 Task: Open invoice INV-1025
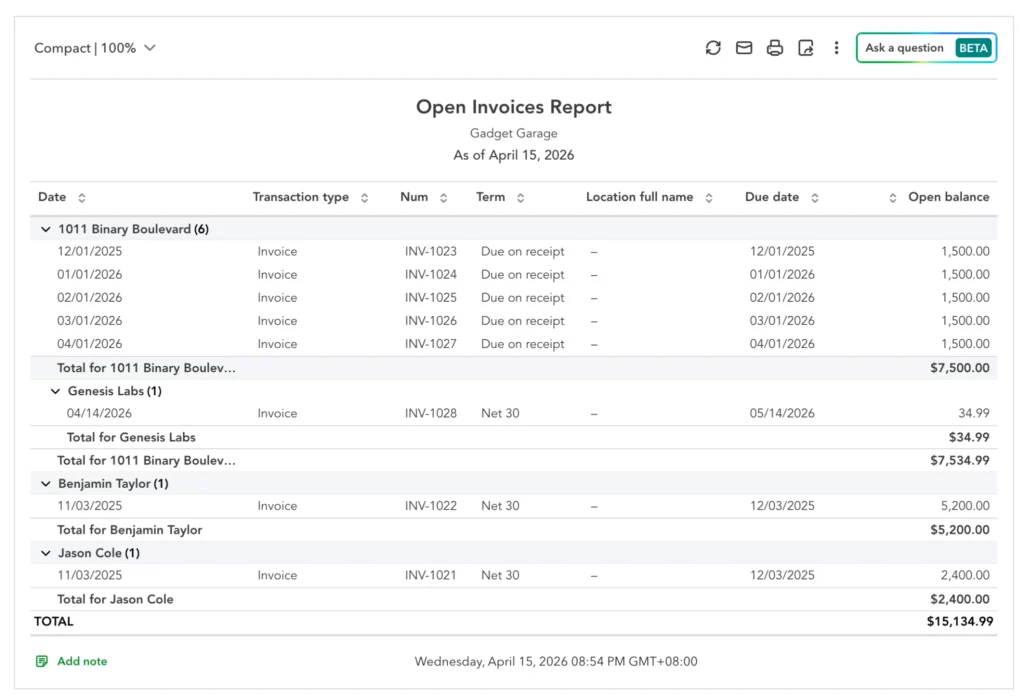pyautogui.click(x=430, y=298)
